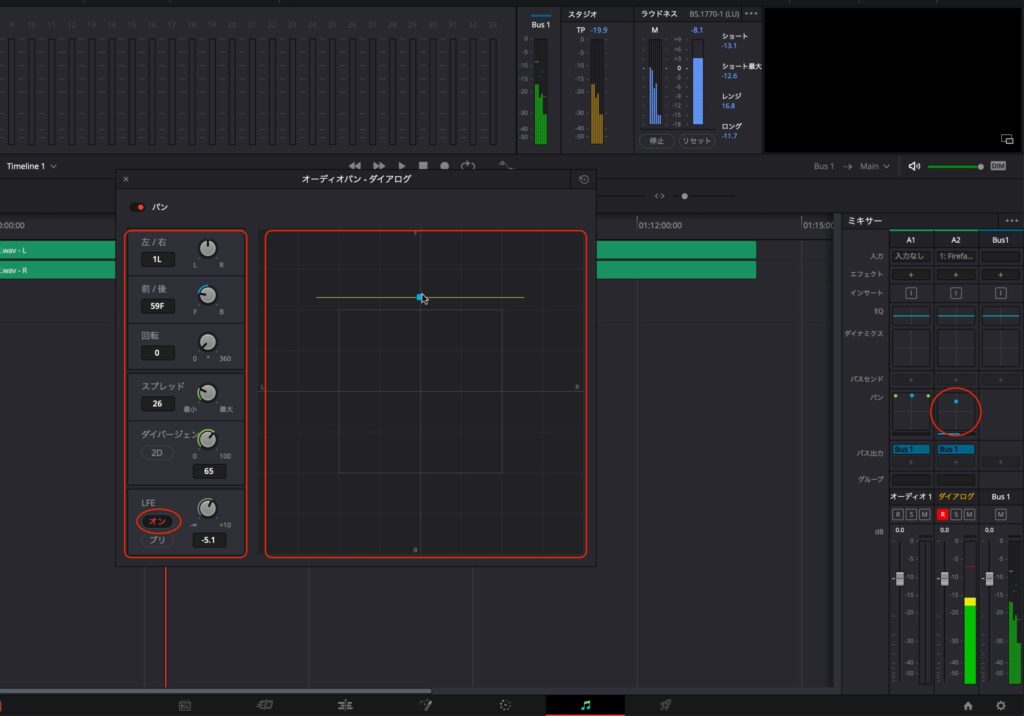Viewport: 1024px width, 716px height.
Task: Click the loudness リセット button
Action: 696,141
